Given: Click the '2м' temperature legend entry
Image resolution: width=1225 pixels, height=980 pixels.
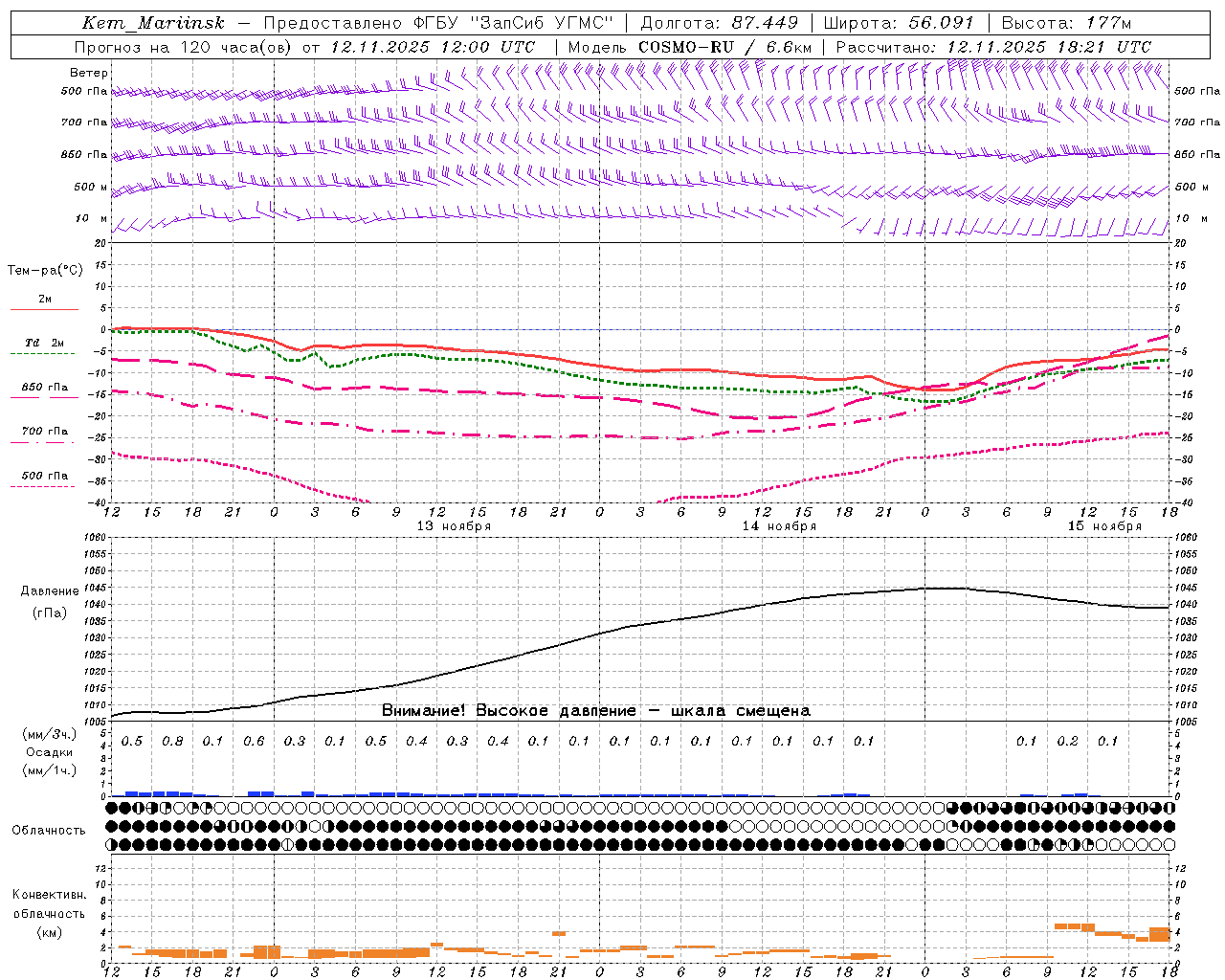Looking at the screenshot, I should (x=45, y=299).
